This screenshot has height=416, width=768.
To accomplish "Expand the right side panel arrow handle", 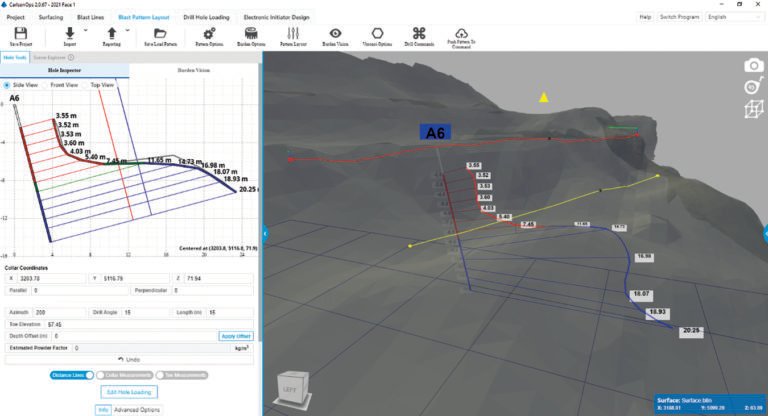I will pyautogui.click(x=766, y=234).
